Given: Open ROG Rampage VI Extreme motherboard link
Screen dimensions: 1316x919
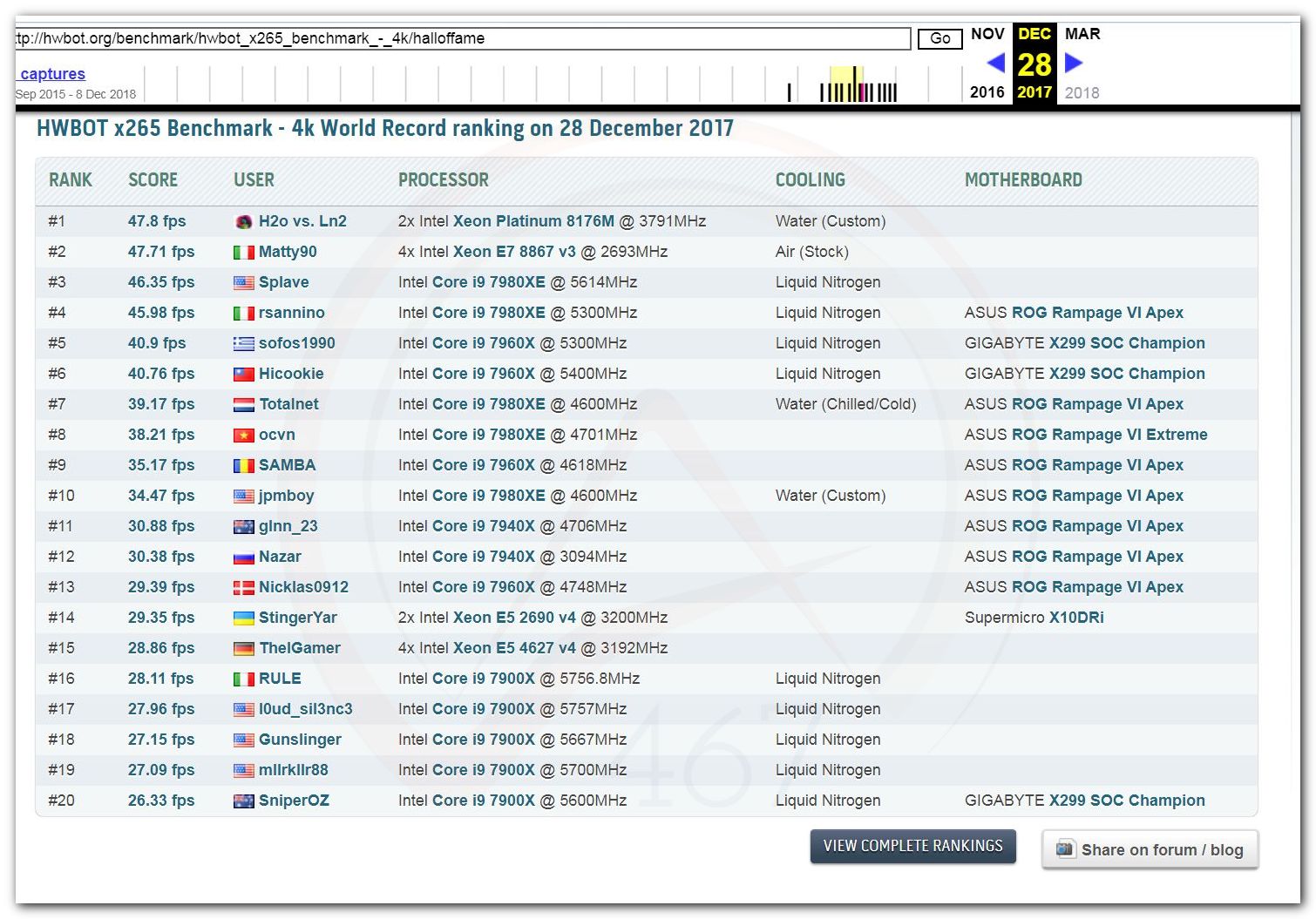Looking at the screenshot, I should (1110, 435).
